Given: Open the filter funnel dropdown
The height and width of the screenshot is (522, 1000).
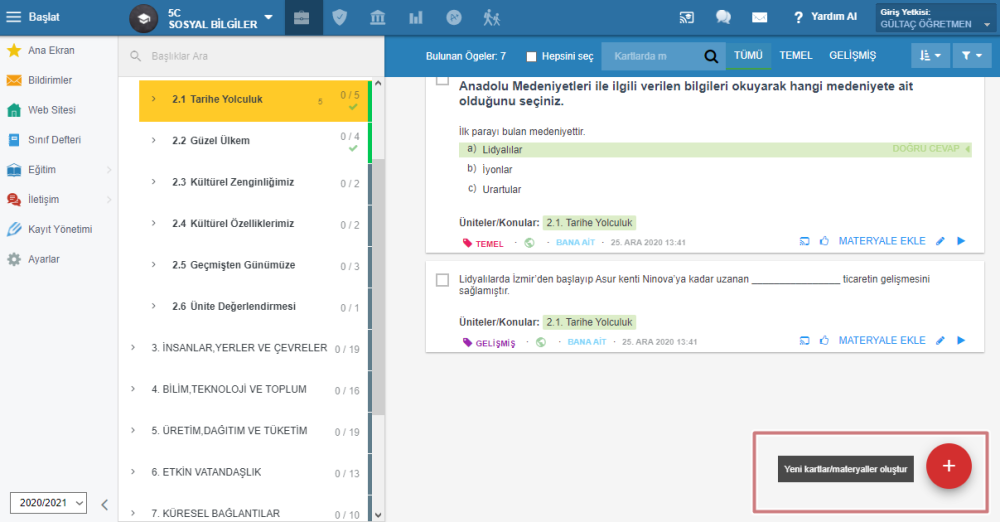Looking at the screenshot, I should click(x=972, y=56).
